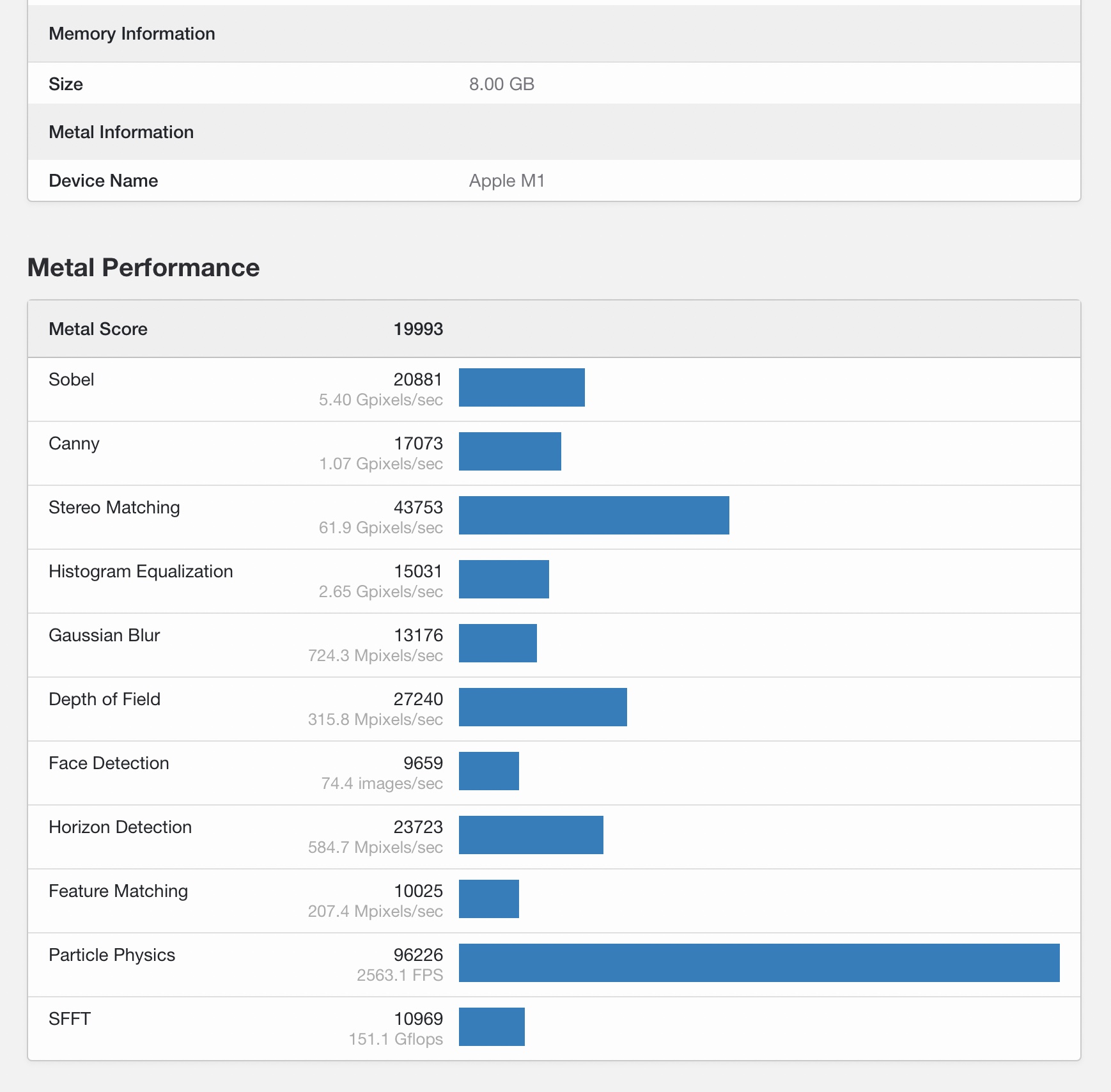The height and width of the screenshot is (1092, 1111).
Task: Click the score 23723
Action: point(418,827)
